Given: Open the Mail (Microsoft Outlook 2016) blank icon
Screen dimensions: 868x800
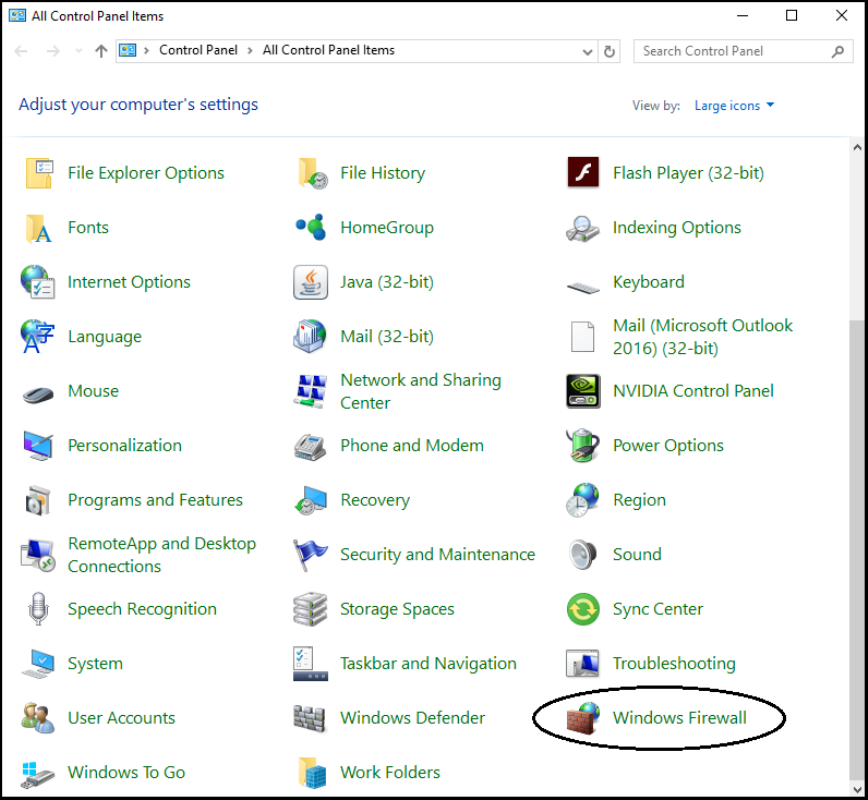Looking at the screenshot, I should pyautogui.click(x=583, y=337).
